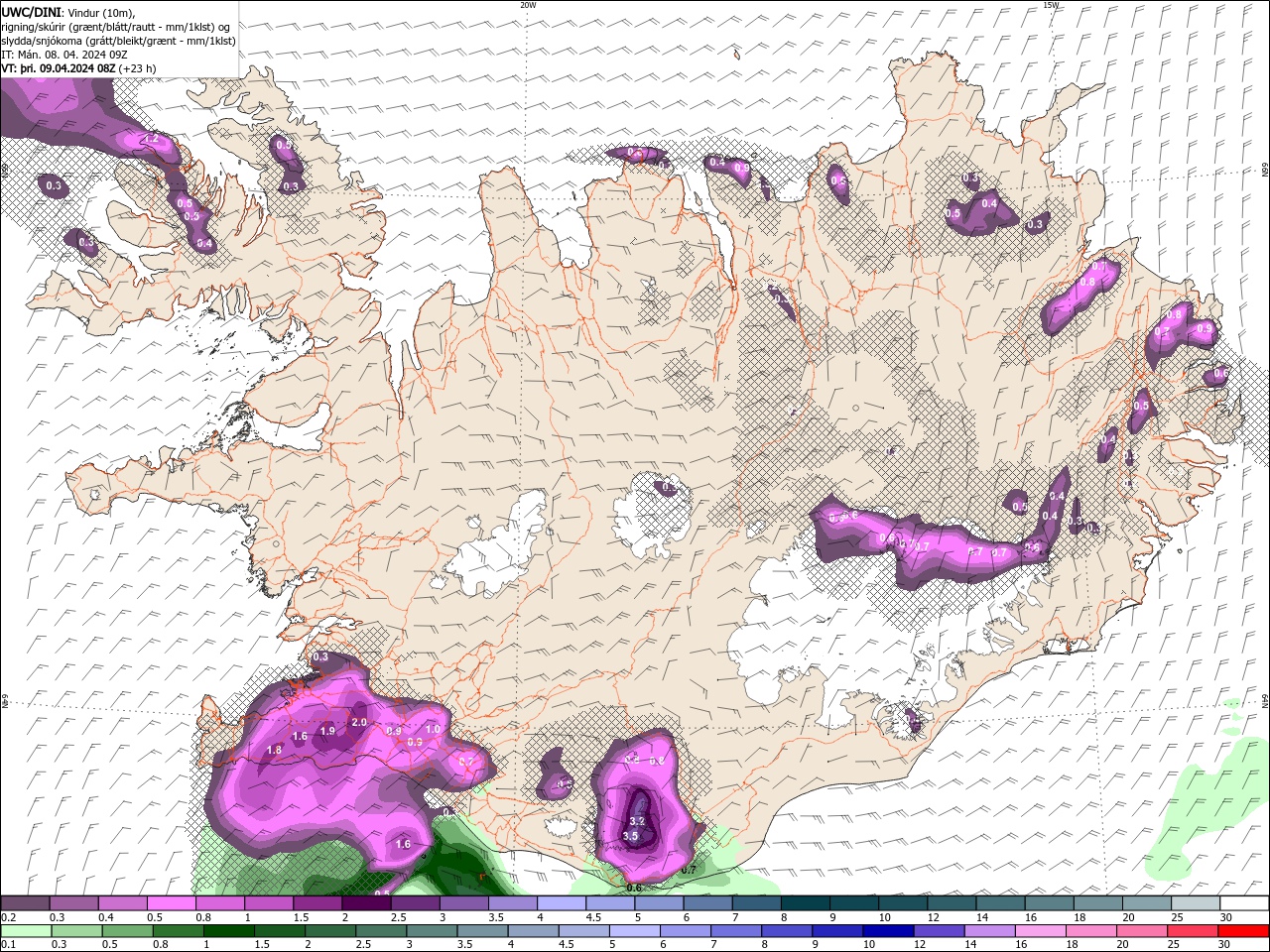Select the bottom legend swatch between 4 and 4.5
Screen dimensions: 1270x952
533,930
